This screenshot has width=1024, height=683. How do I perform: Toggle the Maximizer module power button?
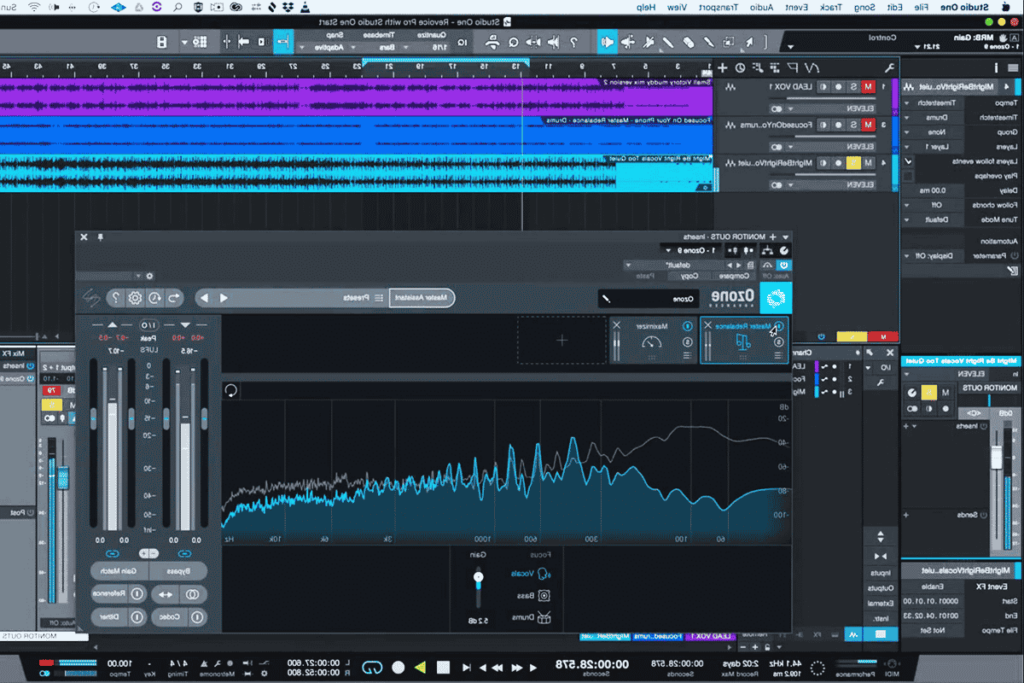(x=687, y=326)
